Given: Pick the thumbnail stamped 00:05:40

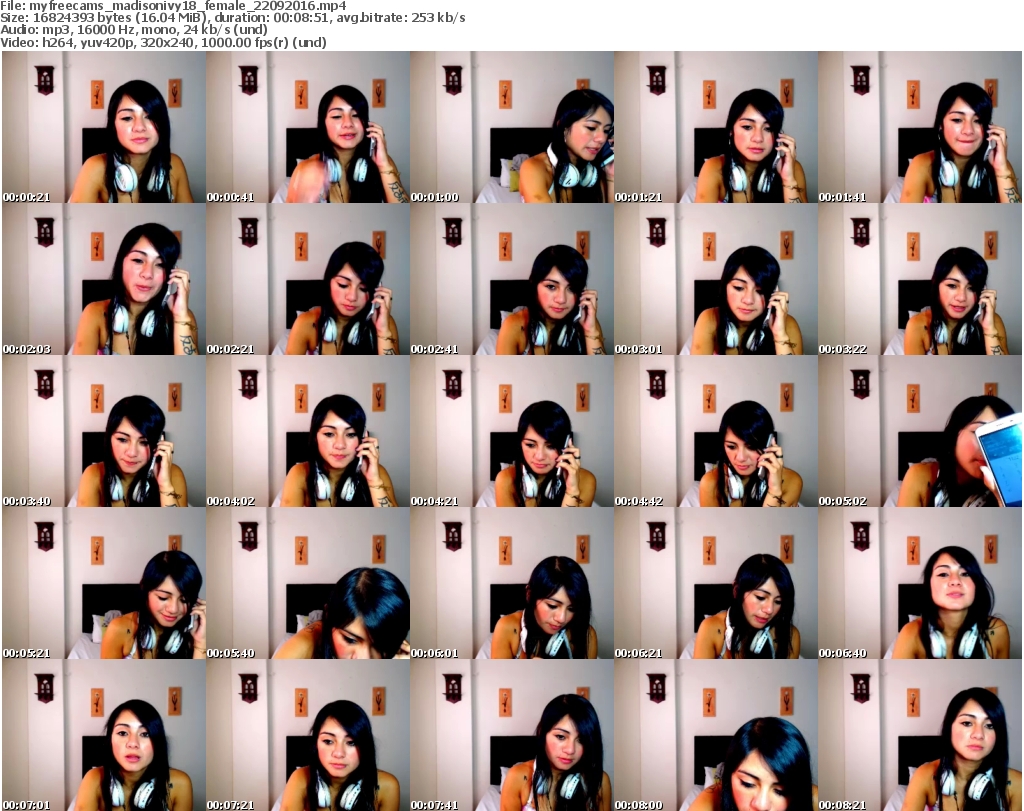Looking at the screenshot, I should pyautogui.click(x=308, y=583).
